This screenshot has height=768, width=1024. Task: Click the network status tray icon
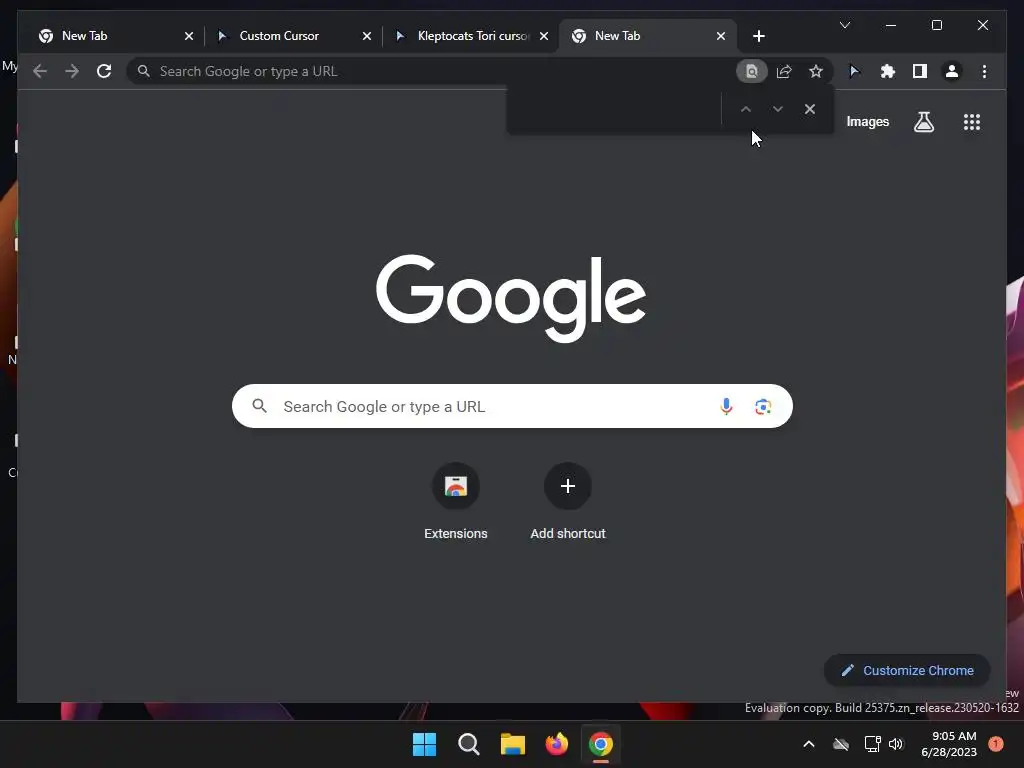[x=872, y=744]
